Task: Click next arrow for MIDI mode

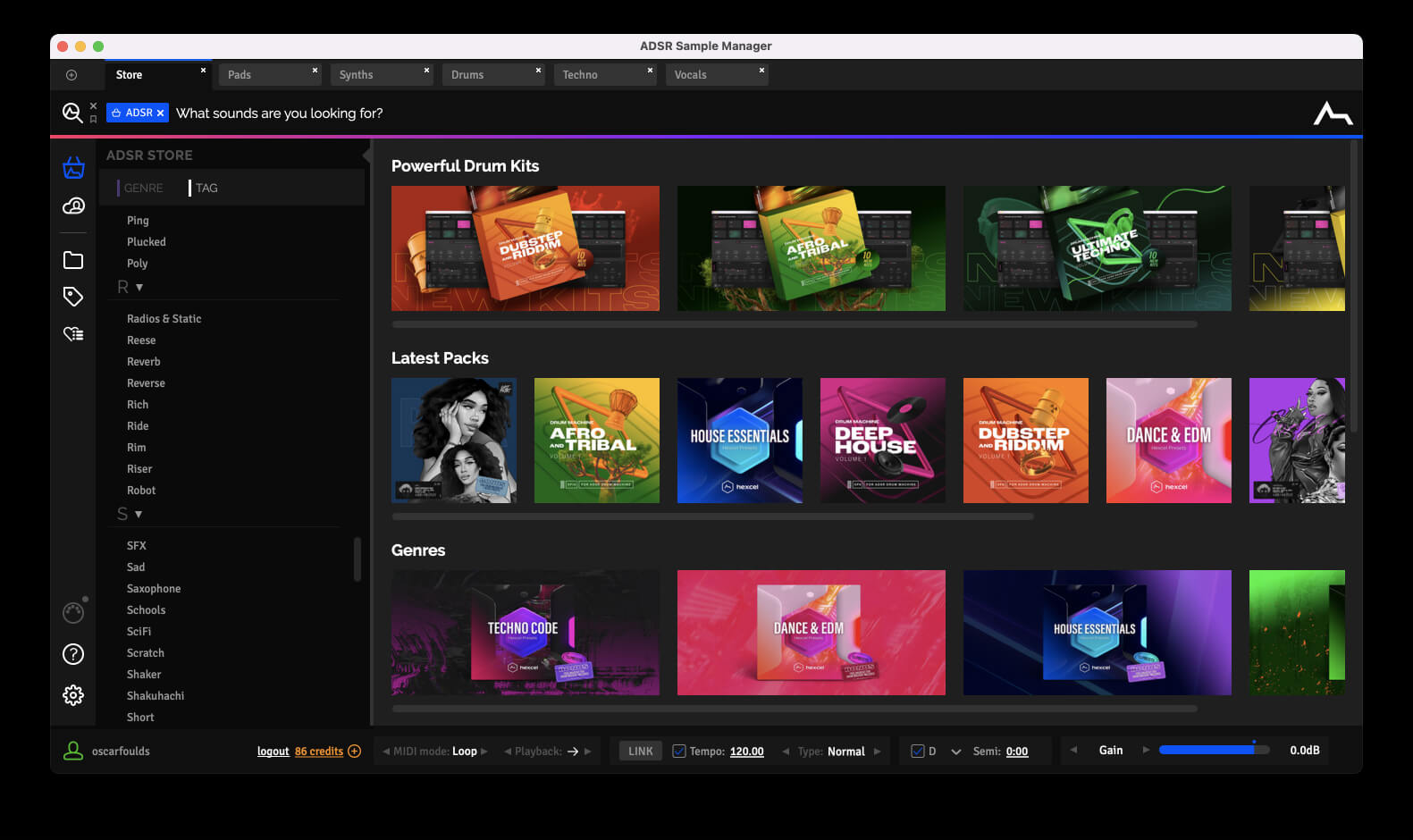Action: (x=484, y=752)
